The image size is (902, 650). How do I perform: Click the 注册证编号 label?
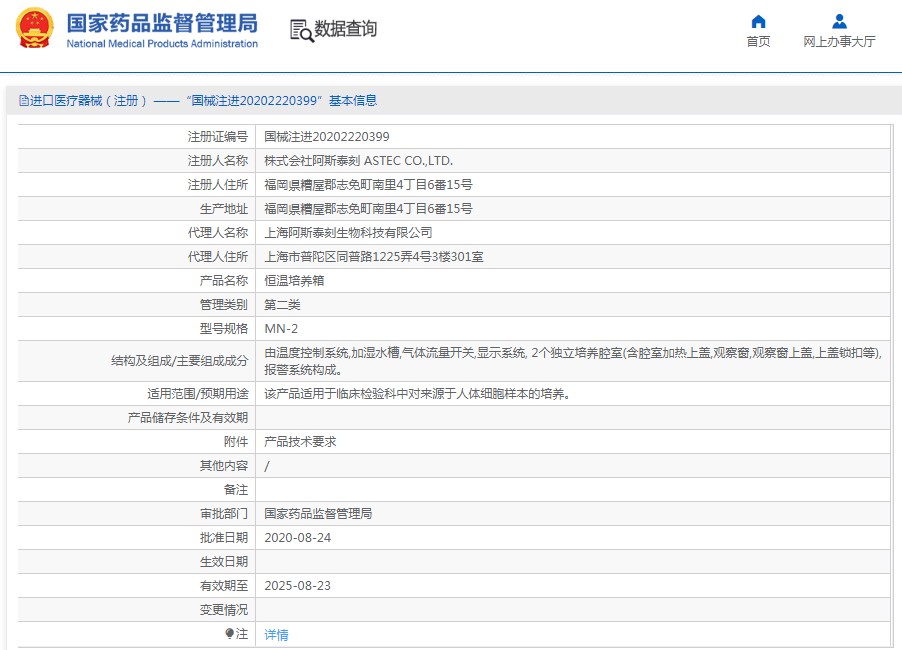coord(217,136)
